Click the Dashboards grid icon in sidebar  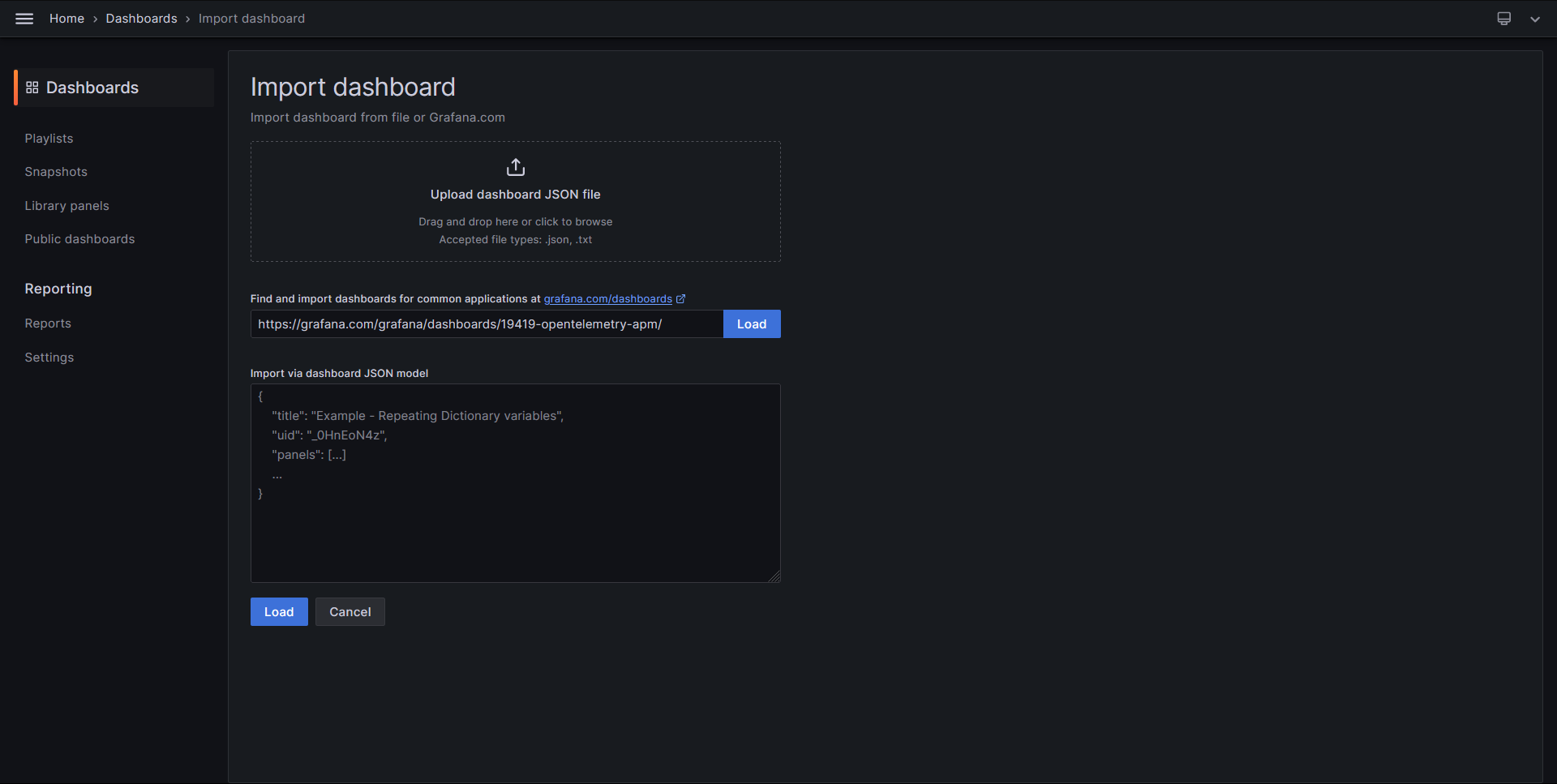32,88
